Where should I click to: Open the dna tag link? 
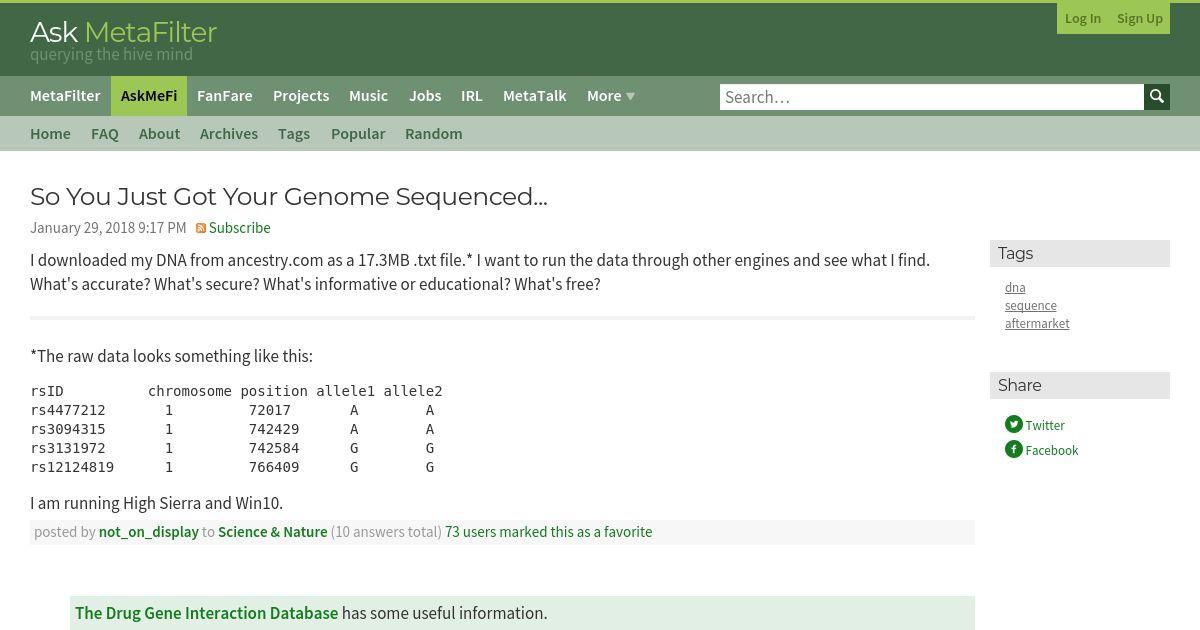pyautogui.click(x=1015, y=288)
